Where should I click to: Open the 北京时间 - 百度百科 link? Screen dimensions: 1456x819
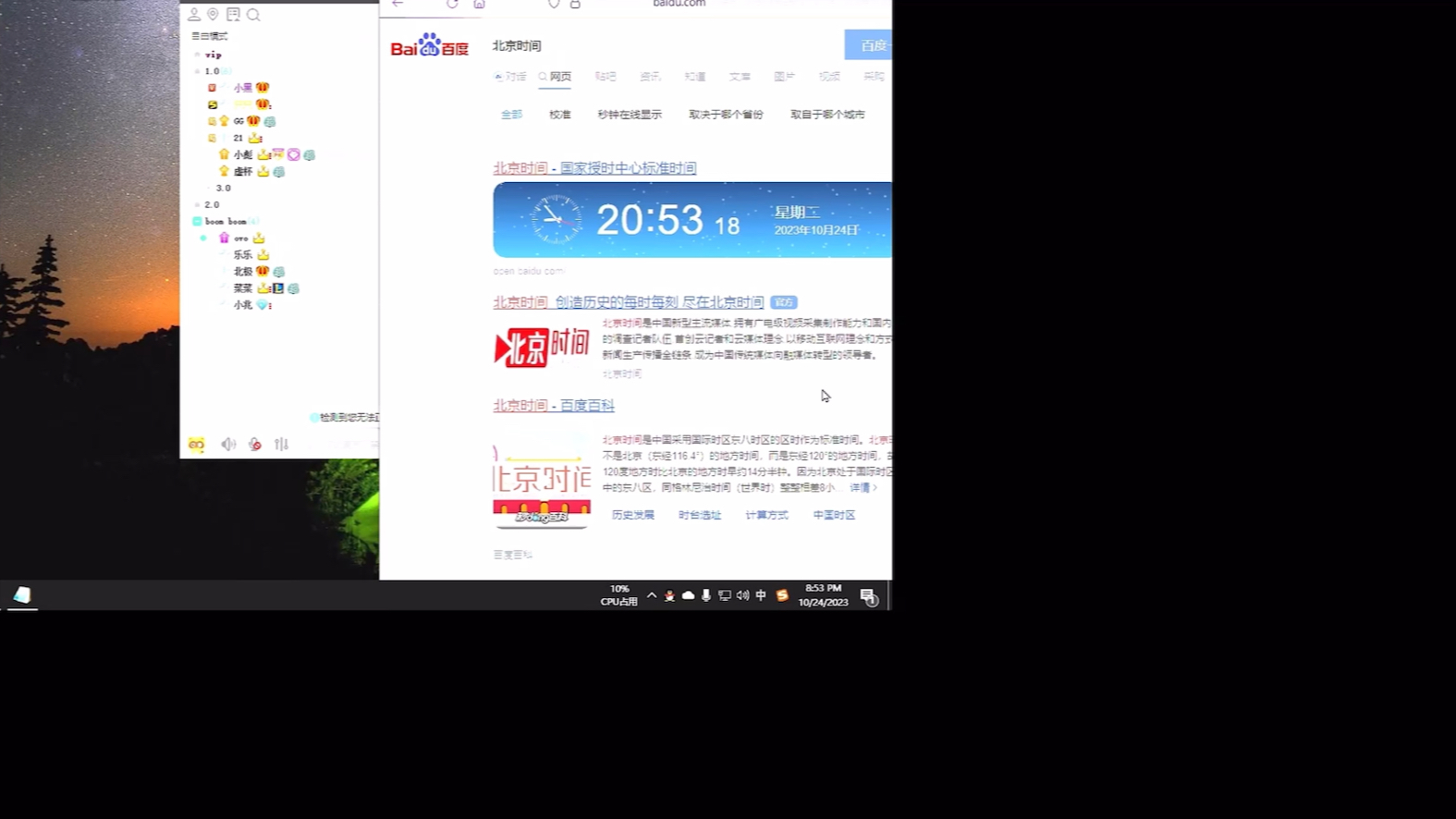point(554,406)
